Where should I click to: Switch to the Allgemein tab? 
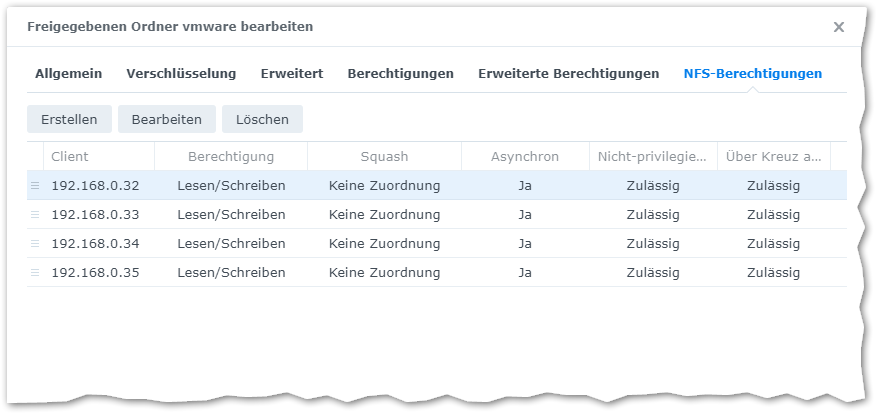click(68, 73)
